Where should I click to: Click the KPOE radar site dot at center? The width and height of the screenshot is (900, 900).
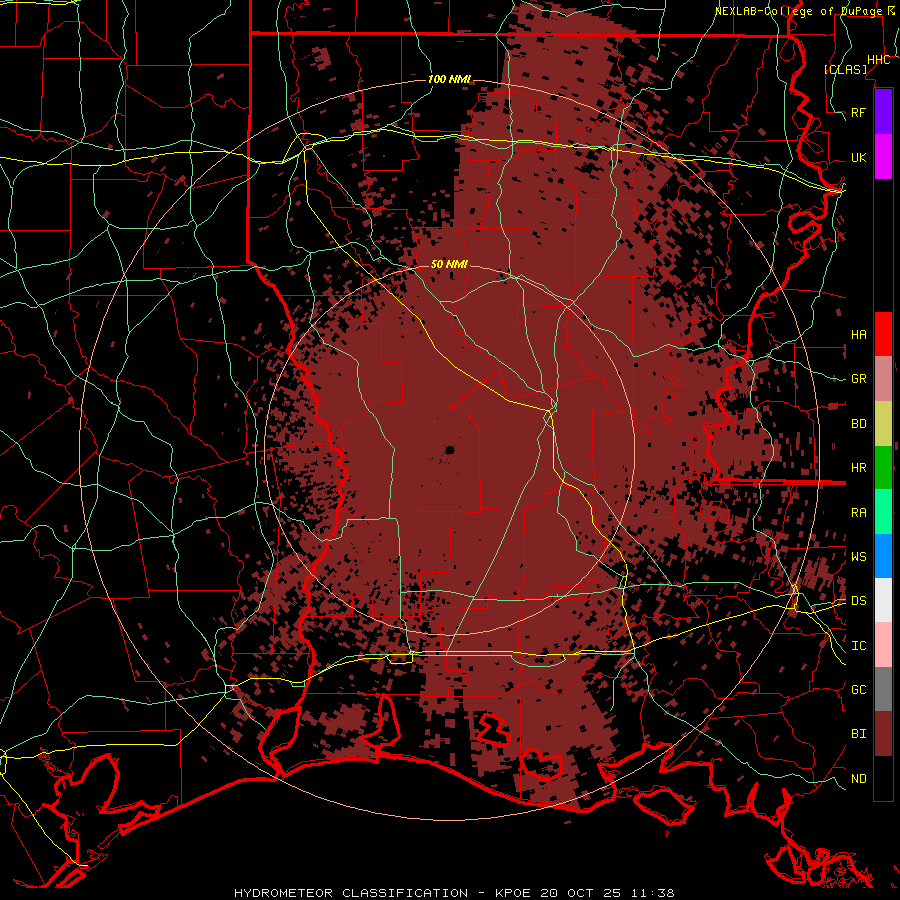(x=449, y=451)
